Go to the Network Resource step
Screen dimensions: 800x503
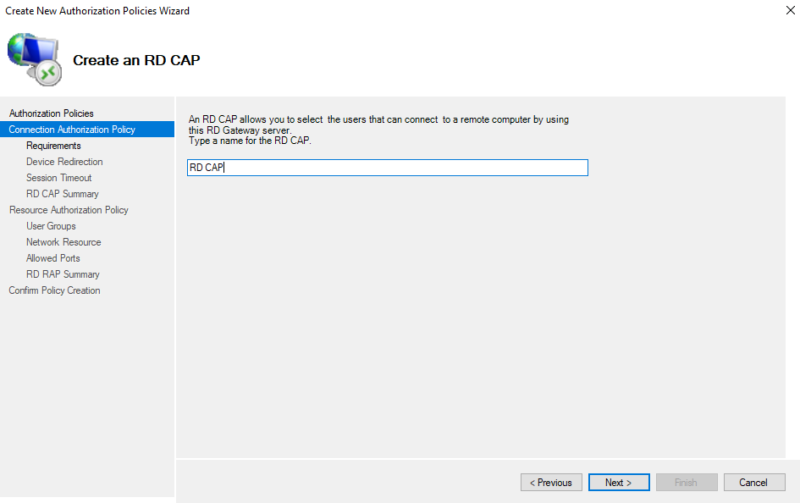pyautogui.click(x=63, y=242)
